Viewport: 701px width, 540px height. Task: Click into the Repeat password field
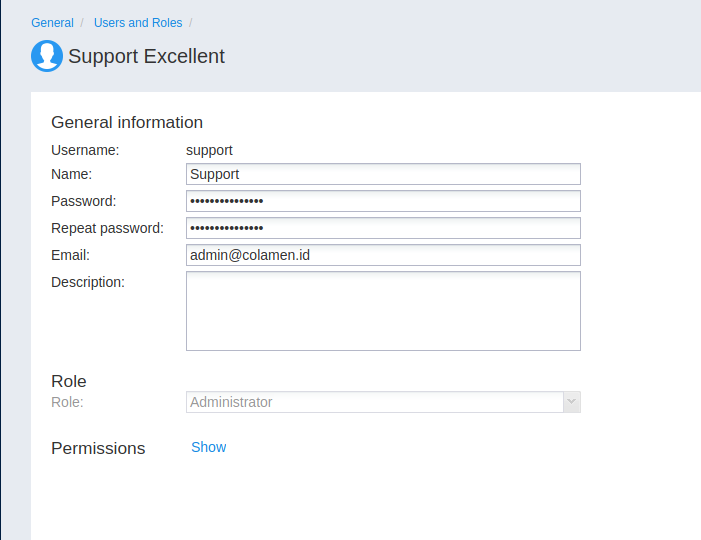click(x=383, y=228)
